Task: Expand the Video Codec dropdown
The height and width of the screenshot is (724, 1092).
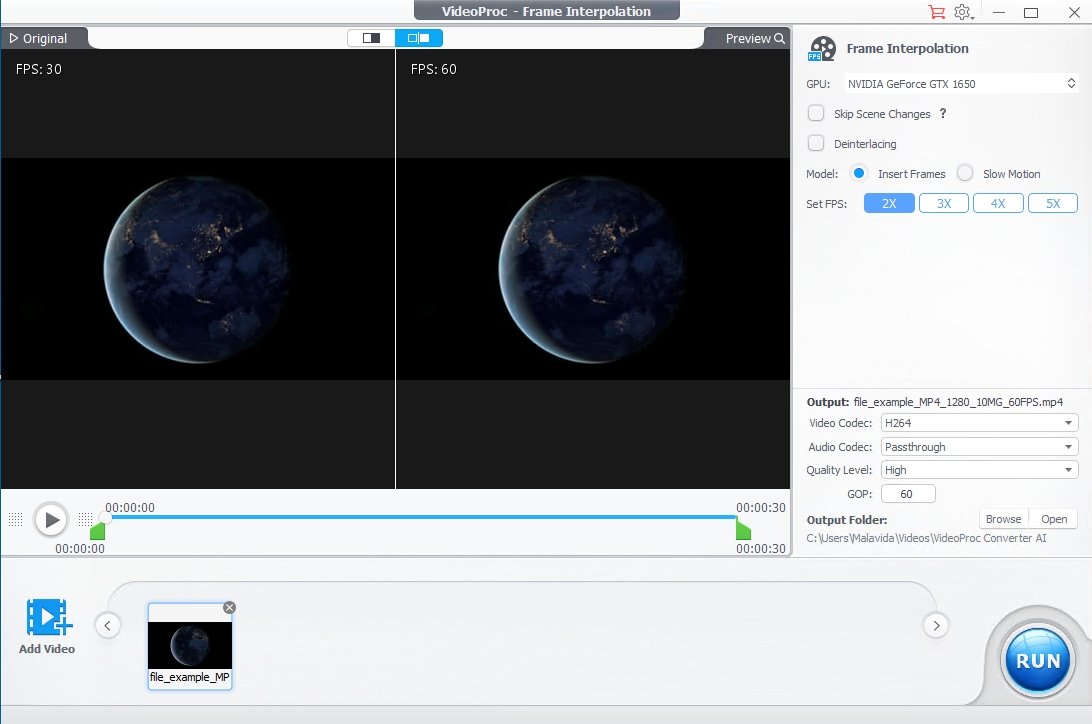Action: coord(979,423)
